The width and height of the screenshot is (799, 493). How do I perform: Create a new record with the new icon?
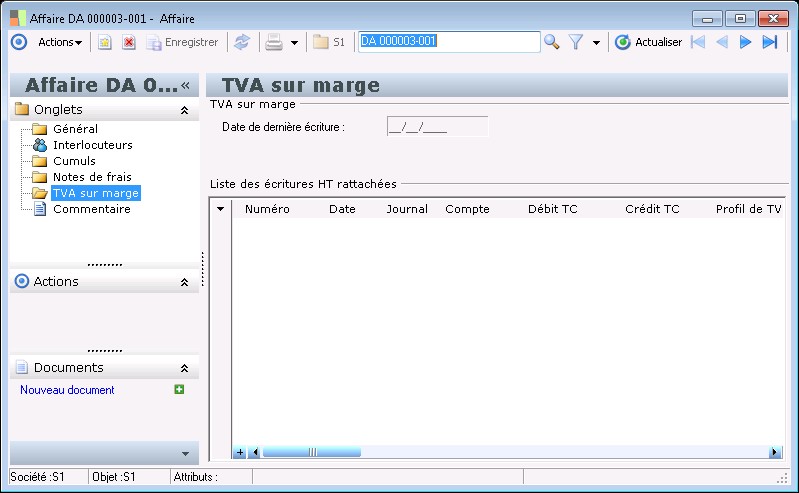[x=104, y=42]
